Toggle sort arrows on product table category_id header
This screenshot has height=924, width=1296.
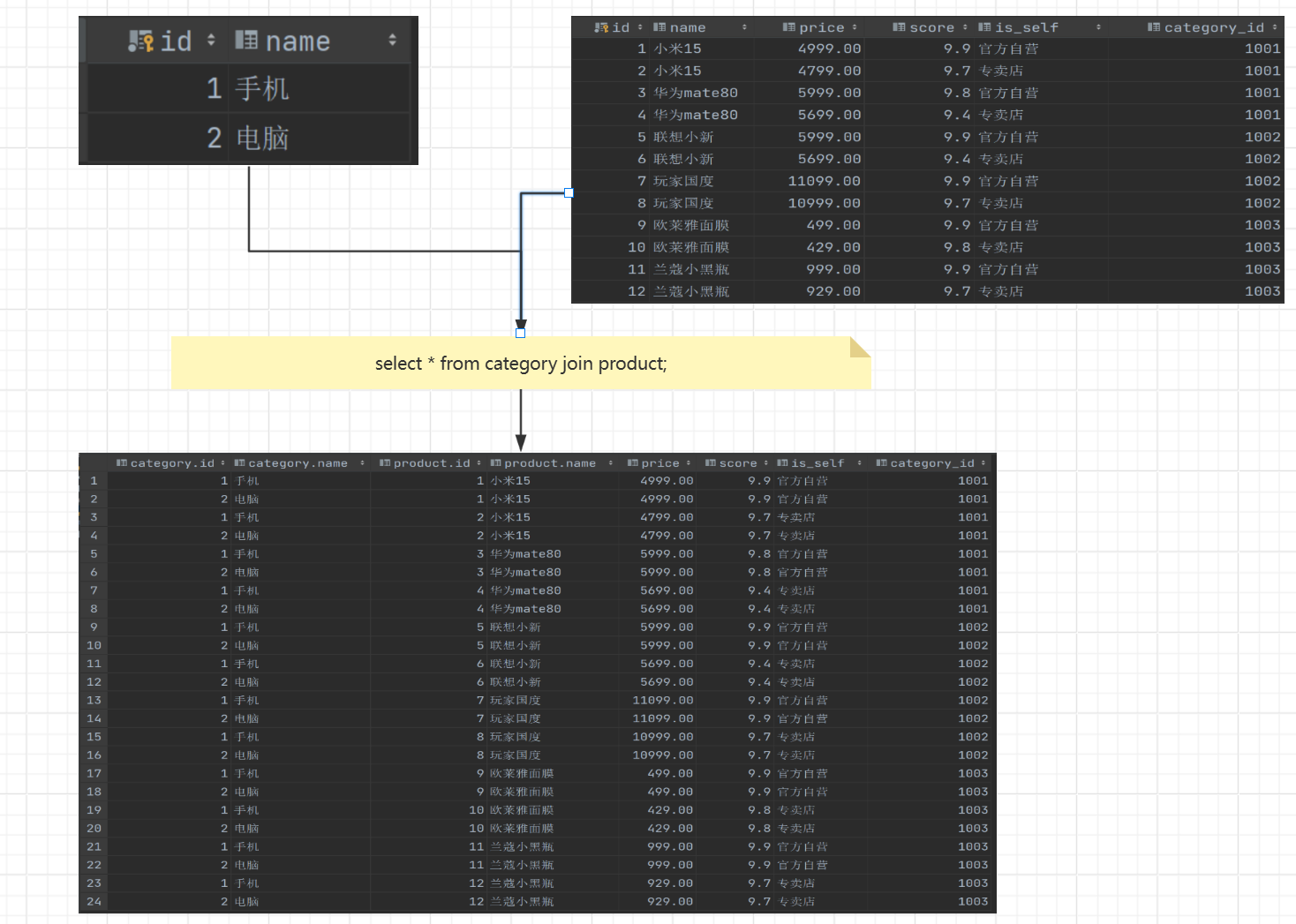1274,27
